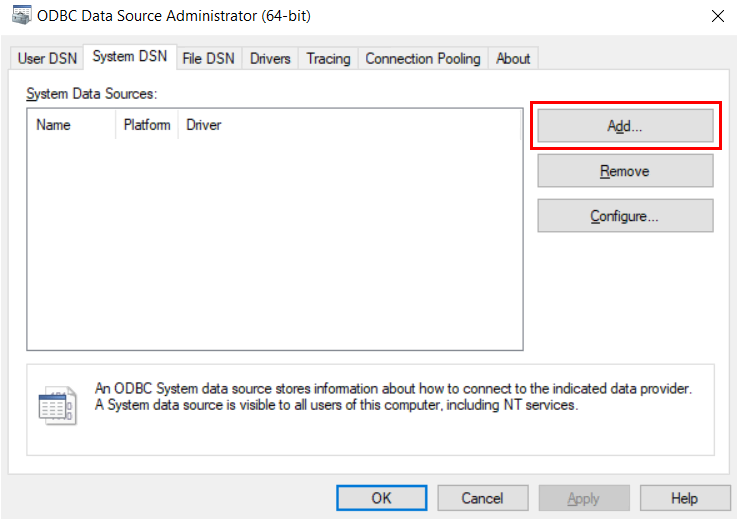The image size is (737, 520).
Task: Close the ODBC Data Source Administrator window
Action: [x=717, y=16]
